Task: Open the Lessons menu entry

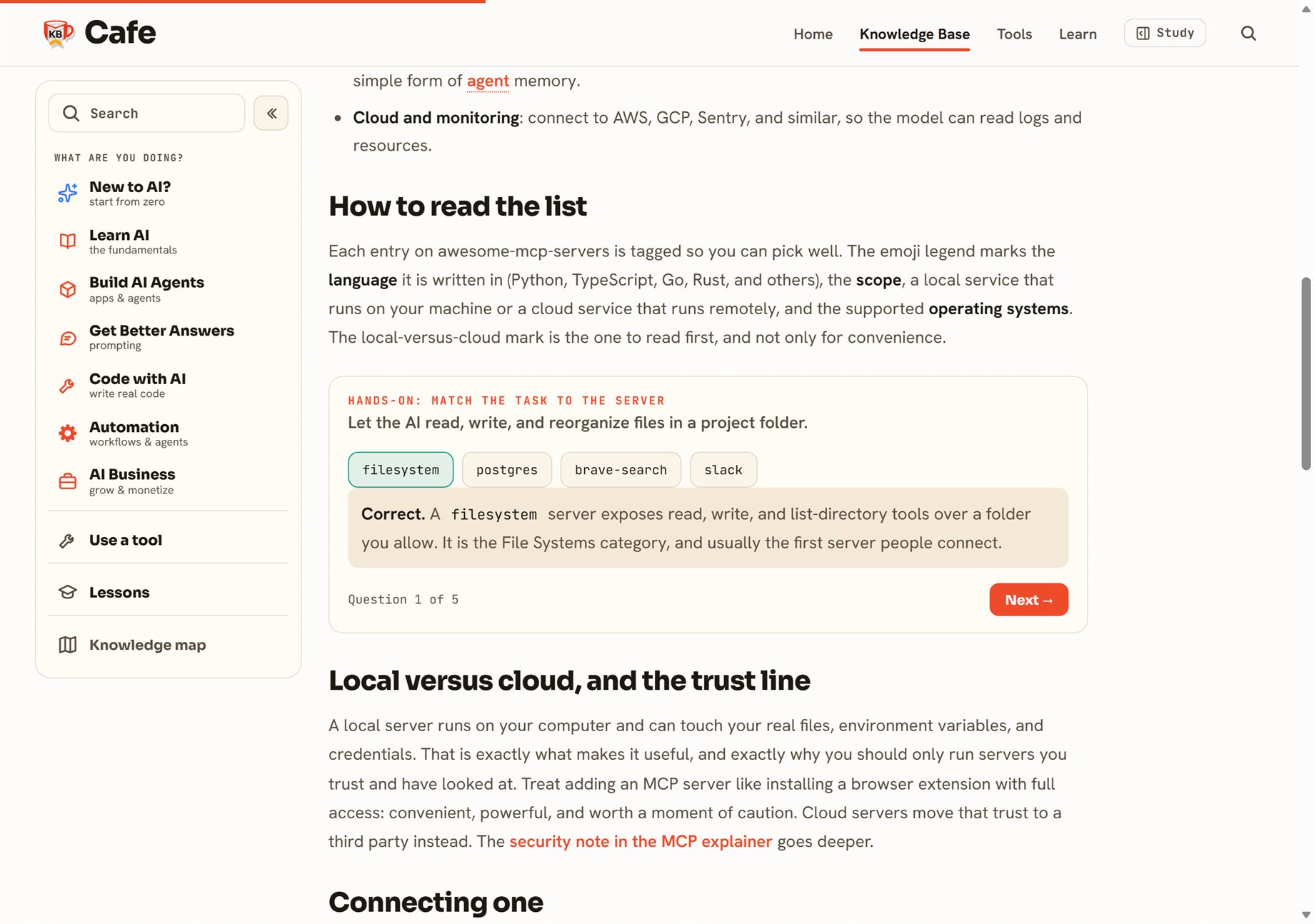Action: [x=169, y=592]
